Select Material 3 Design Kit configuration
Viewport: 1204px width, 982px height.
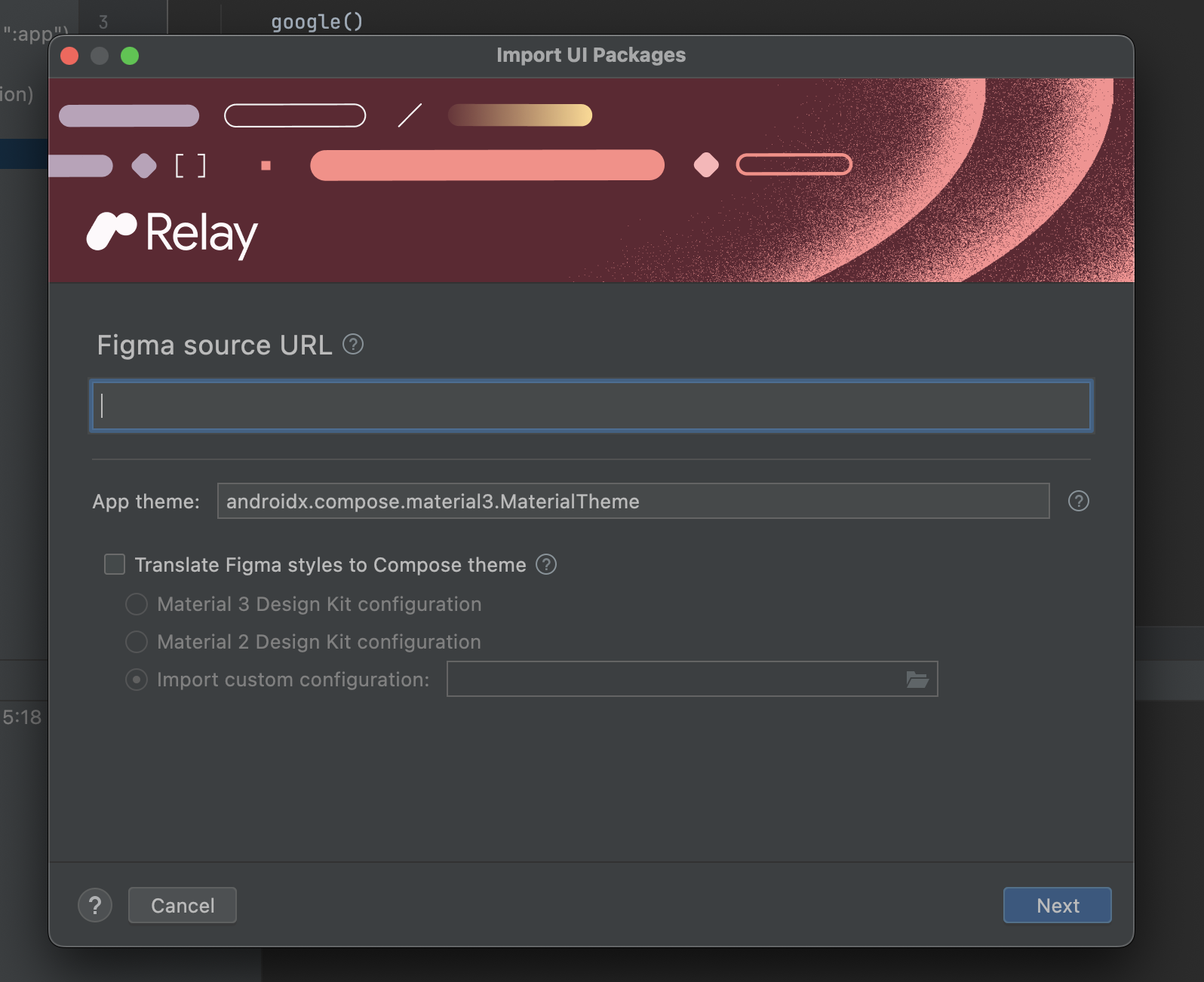point(137,604)
